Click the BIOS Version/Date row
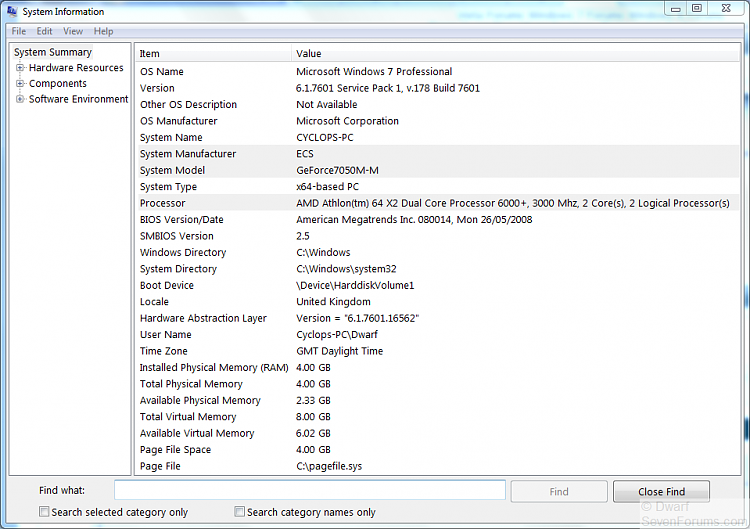 pos(438,220)
